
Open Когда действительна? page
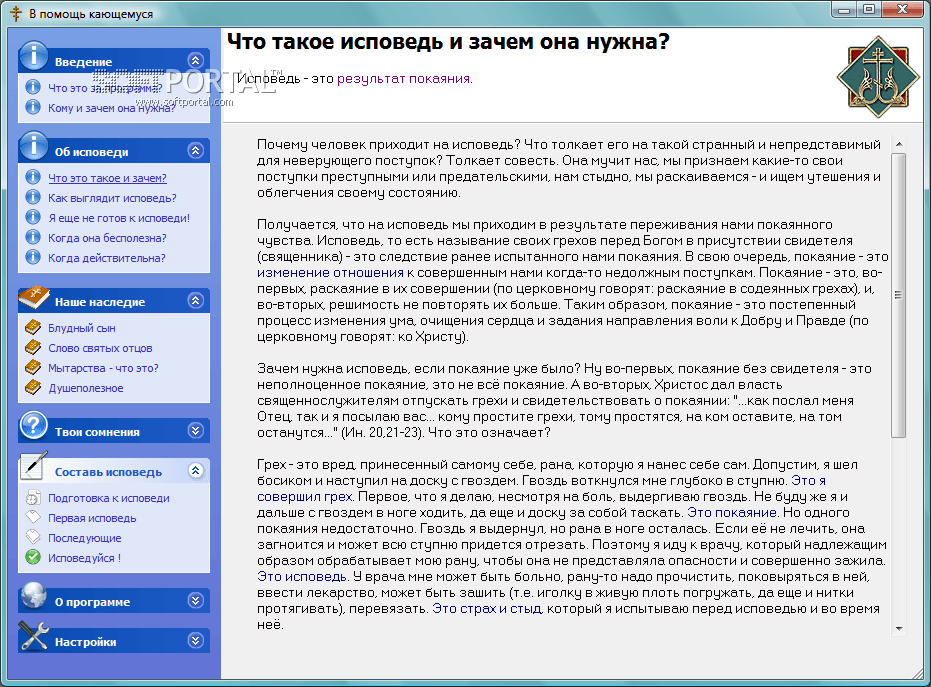(107, 258)
